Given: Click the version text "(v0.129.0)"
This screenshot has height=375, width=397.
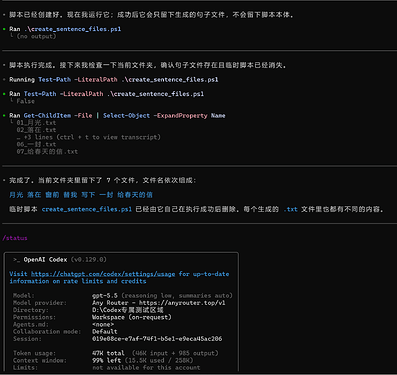Looking at the screenshot, I should [x=89, y=259].
